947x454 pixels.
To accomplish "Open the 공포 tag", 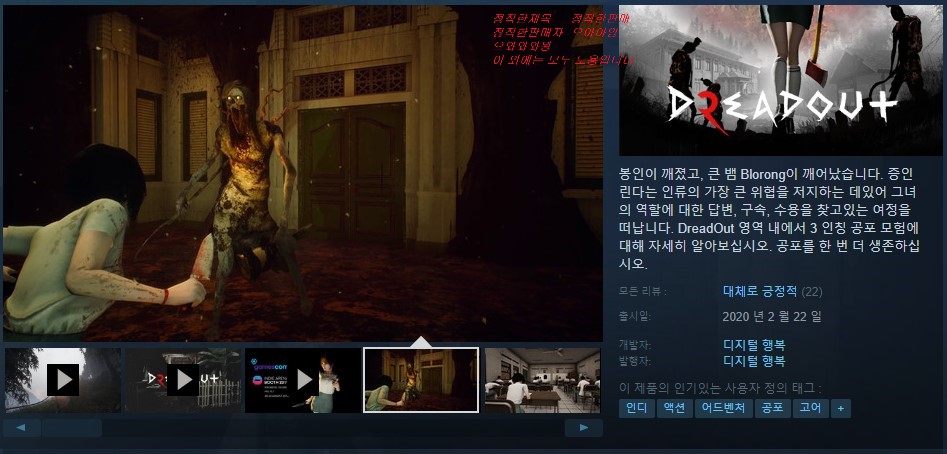I will coord(772,409).
